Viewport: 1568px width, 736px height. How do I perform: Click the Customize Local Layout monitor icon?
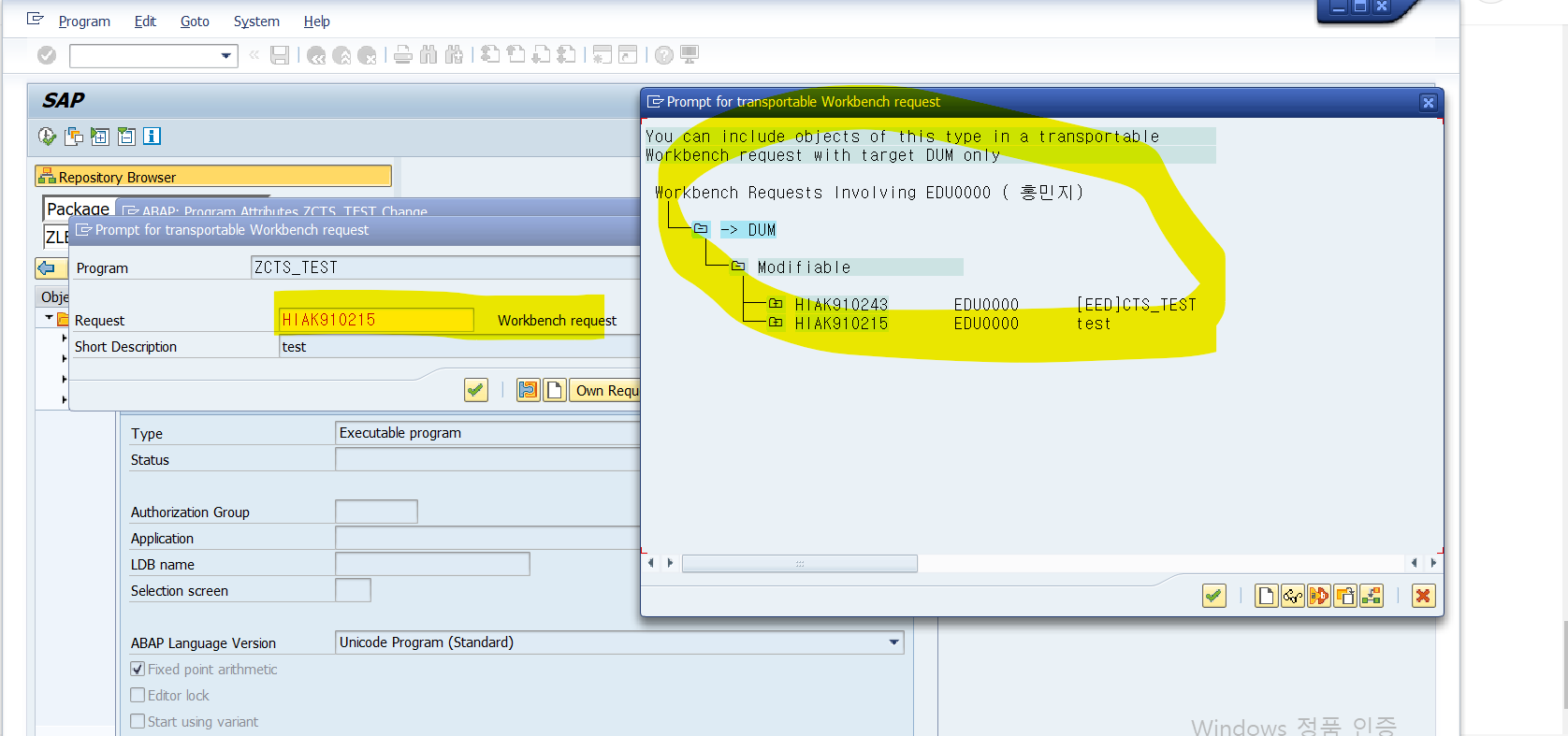tap(690, 54)
